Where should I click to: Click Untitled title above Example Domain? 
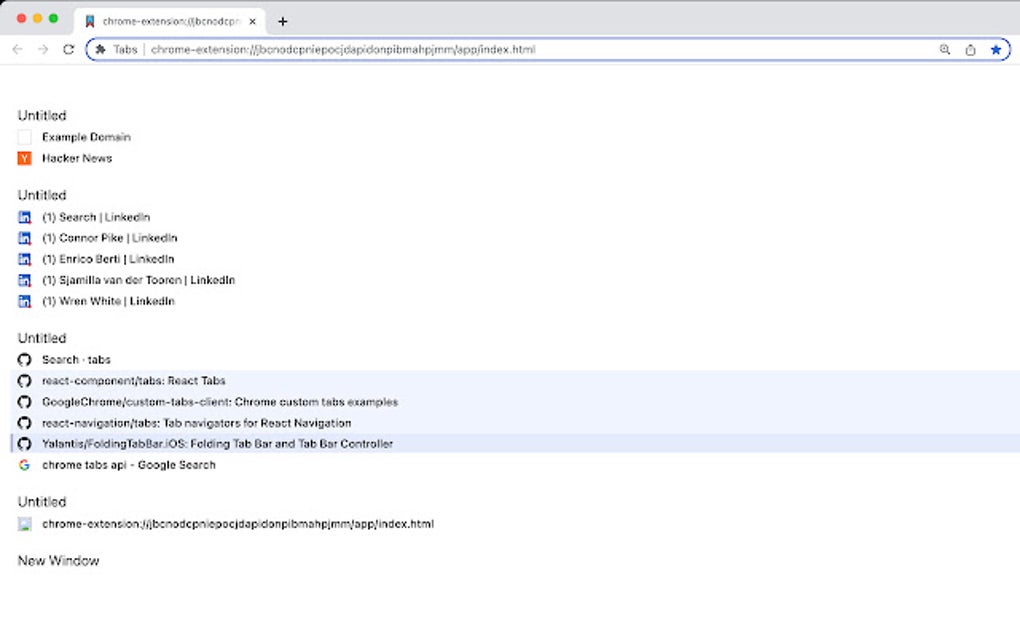point(42,116)
